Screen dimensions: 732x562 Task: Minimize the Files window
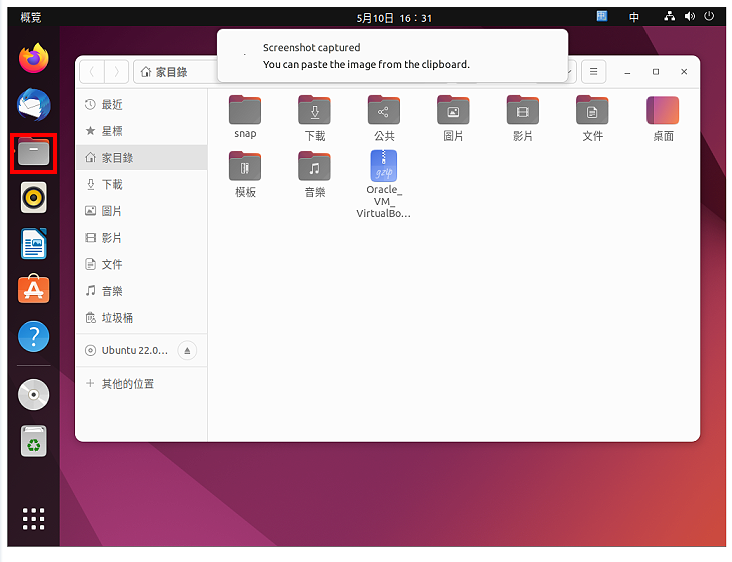627,72
